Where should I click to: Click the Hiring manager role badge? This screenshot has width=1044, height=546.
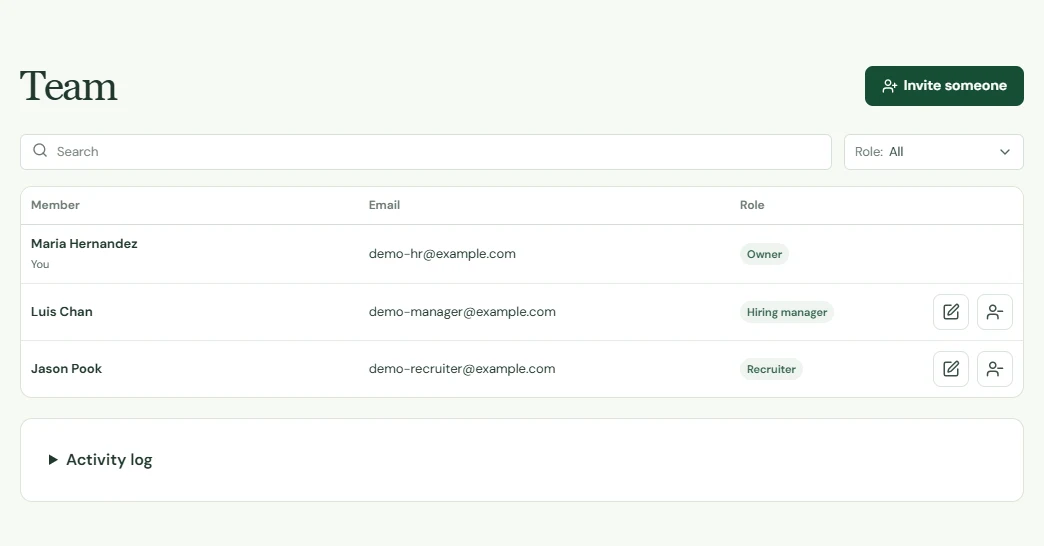tap(786, 312)
